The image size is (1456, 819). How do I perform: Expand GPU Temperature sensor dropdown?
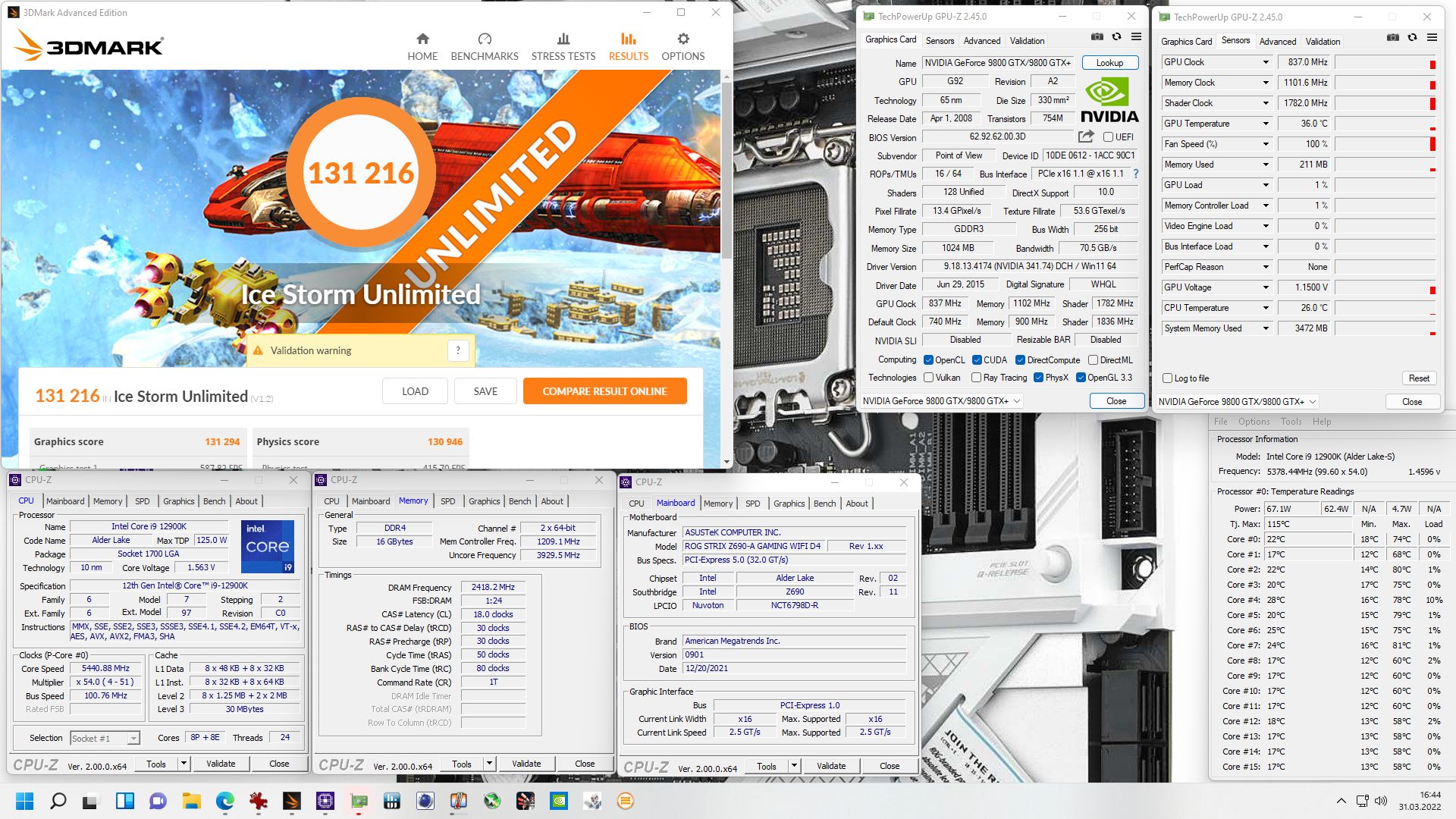coord(1266,124)
